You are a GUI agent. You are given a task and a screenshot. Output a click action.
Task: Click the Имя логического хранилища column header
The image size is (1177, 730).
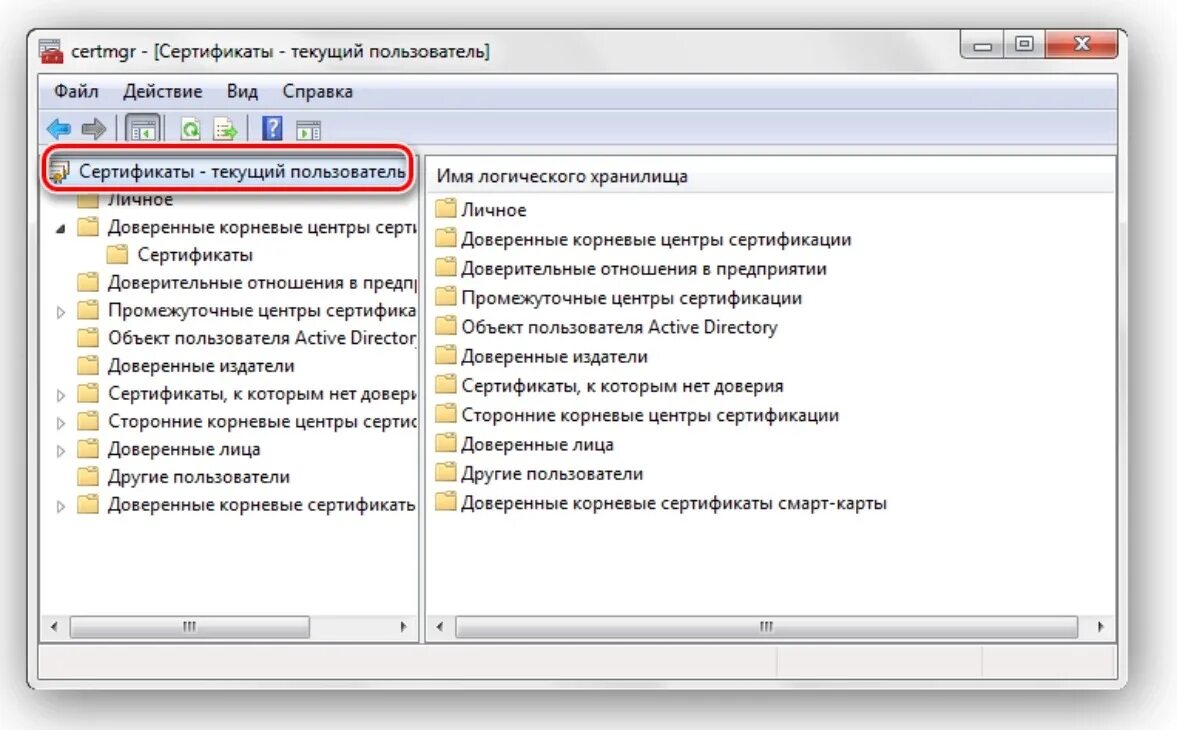pos(770,176)
